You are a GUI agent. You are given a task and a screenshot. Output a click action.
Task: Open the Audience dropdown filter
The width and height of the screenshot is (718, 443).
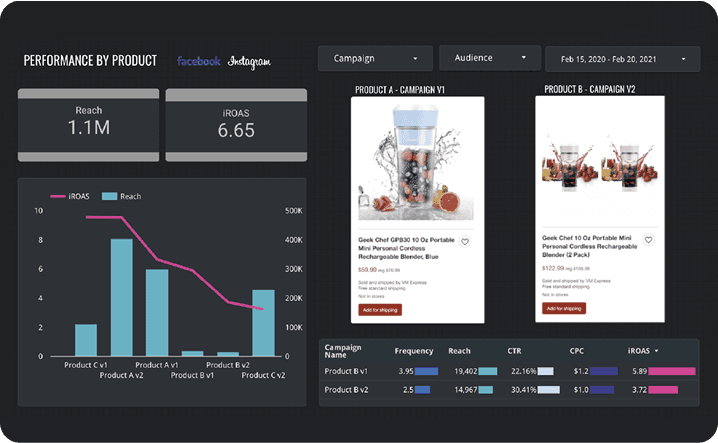[x=490, y=58]
